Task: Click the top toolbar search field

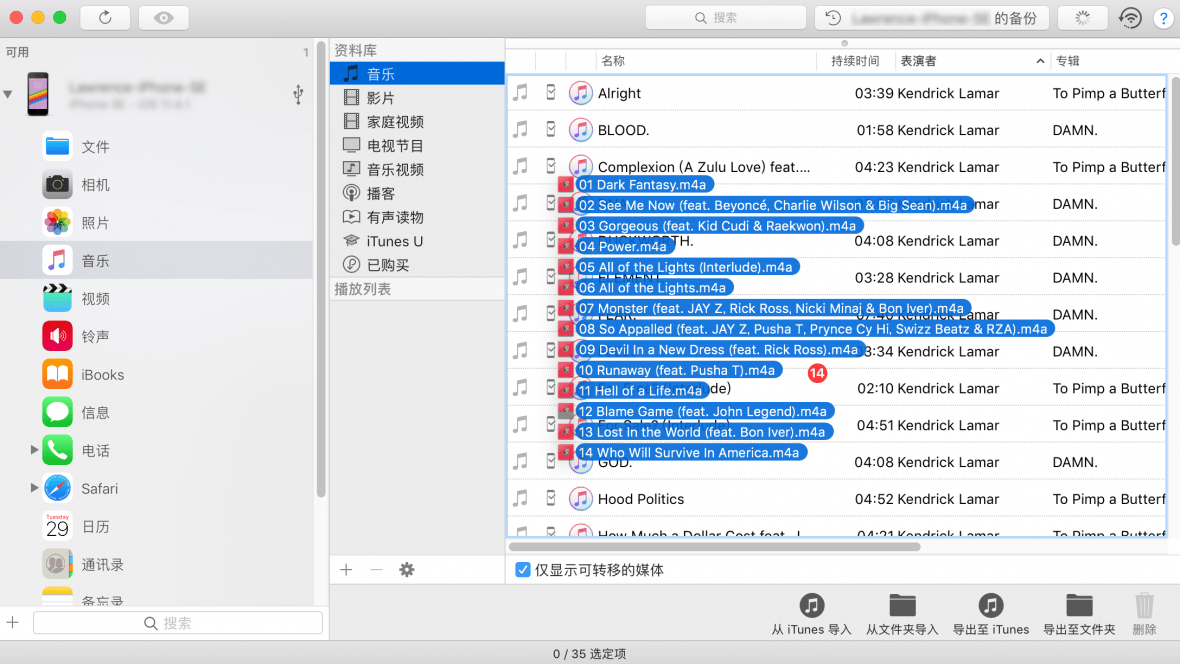Action: coord(725,18)
